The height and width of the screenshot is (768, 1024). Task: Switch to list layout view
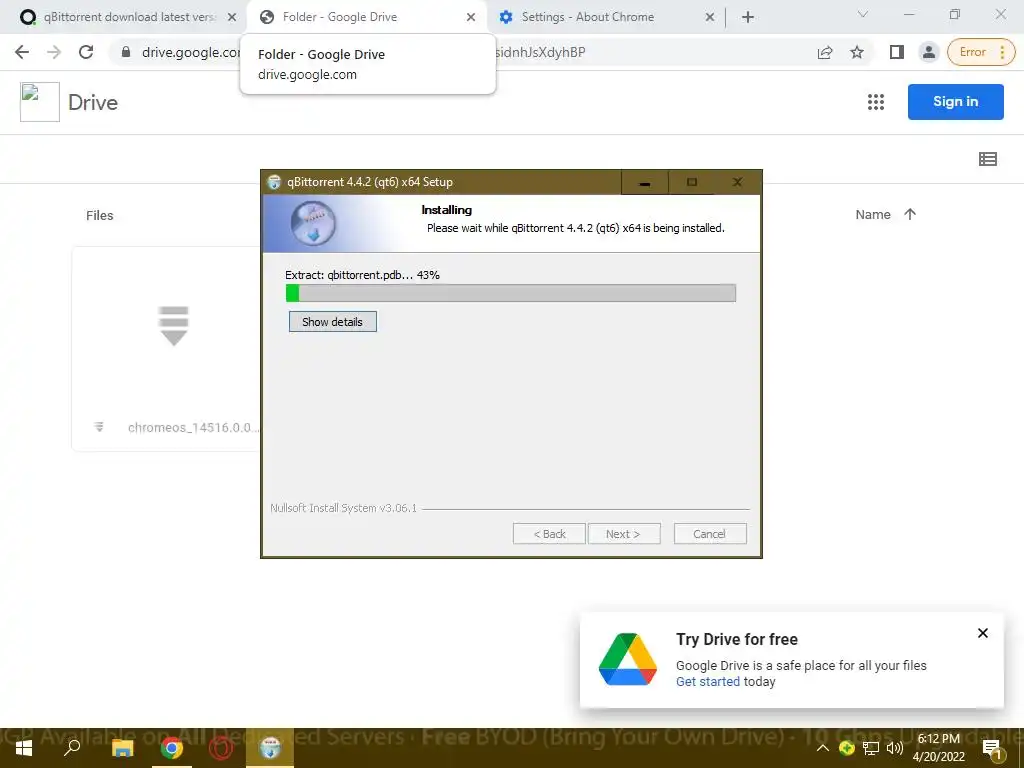(987, 159)
